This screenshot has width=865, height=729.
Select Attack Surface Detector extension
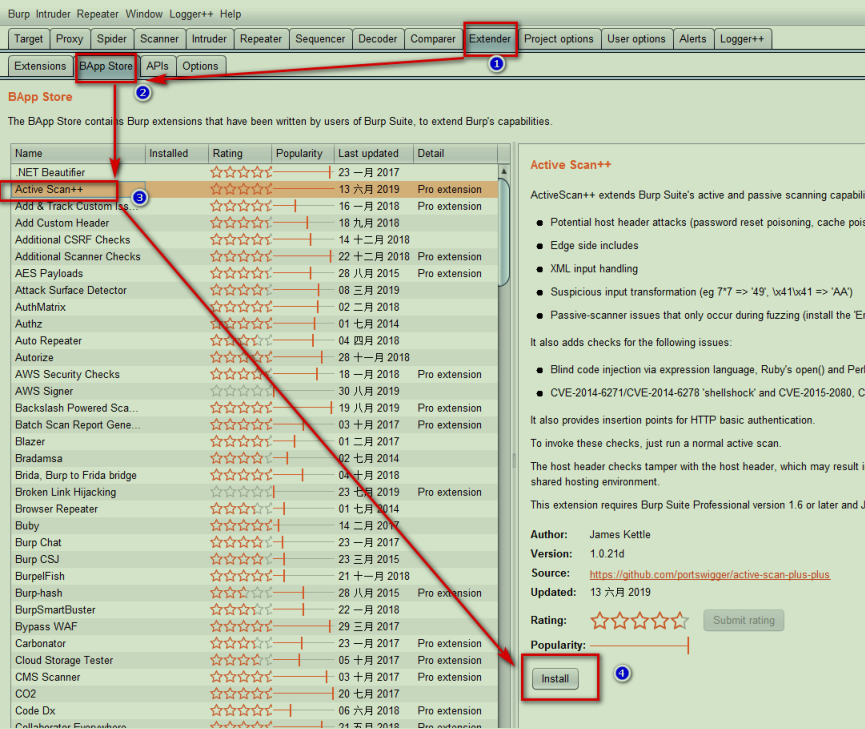pyautogui.click(x=254, y=290)
